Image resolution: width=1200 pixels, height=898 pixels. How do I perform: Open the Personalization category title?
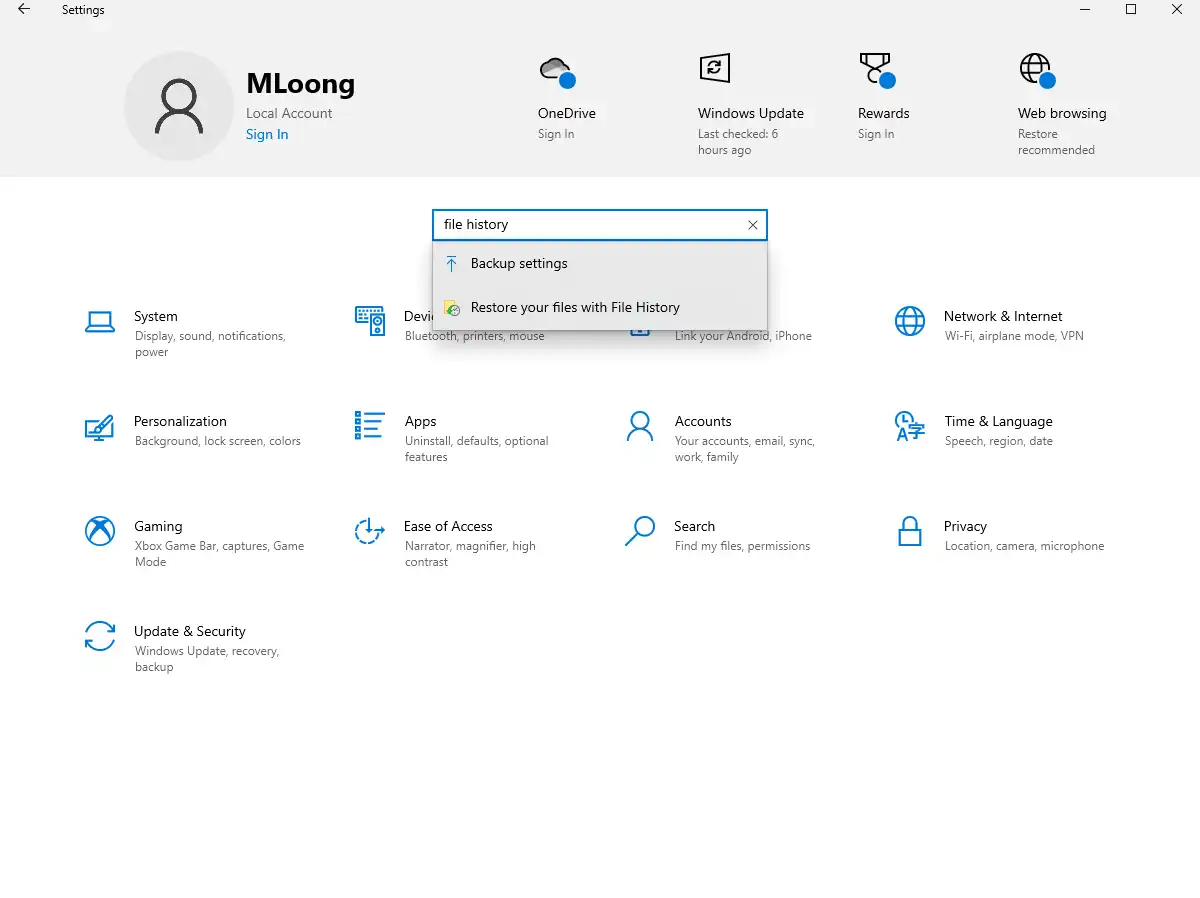coord(180,421)
